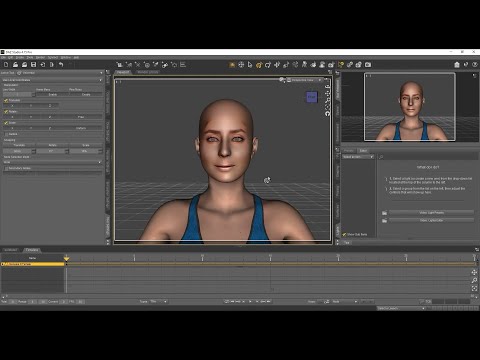
Task: Click the Create button under Pose Base
Action: click(86, 95)
